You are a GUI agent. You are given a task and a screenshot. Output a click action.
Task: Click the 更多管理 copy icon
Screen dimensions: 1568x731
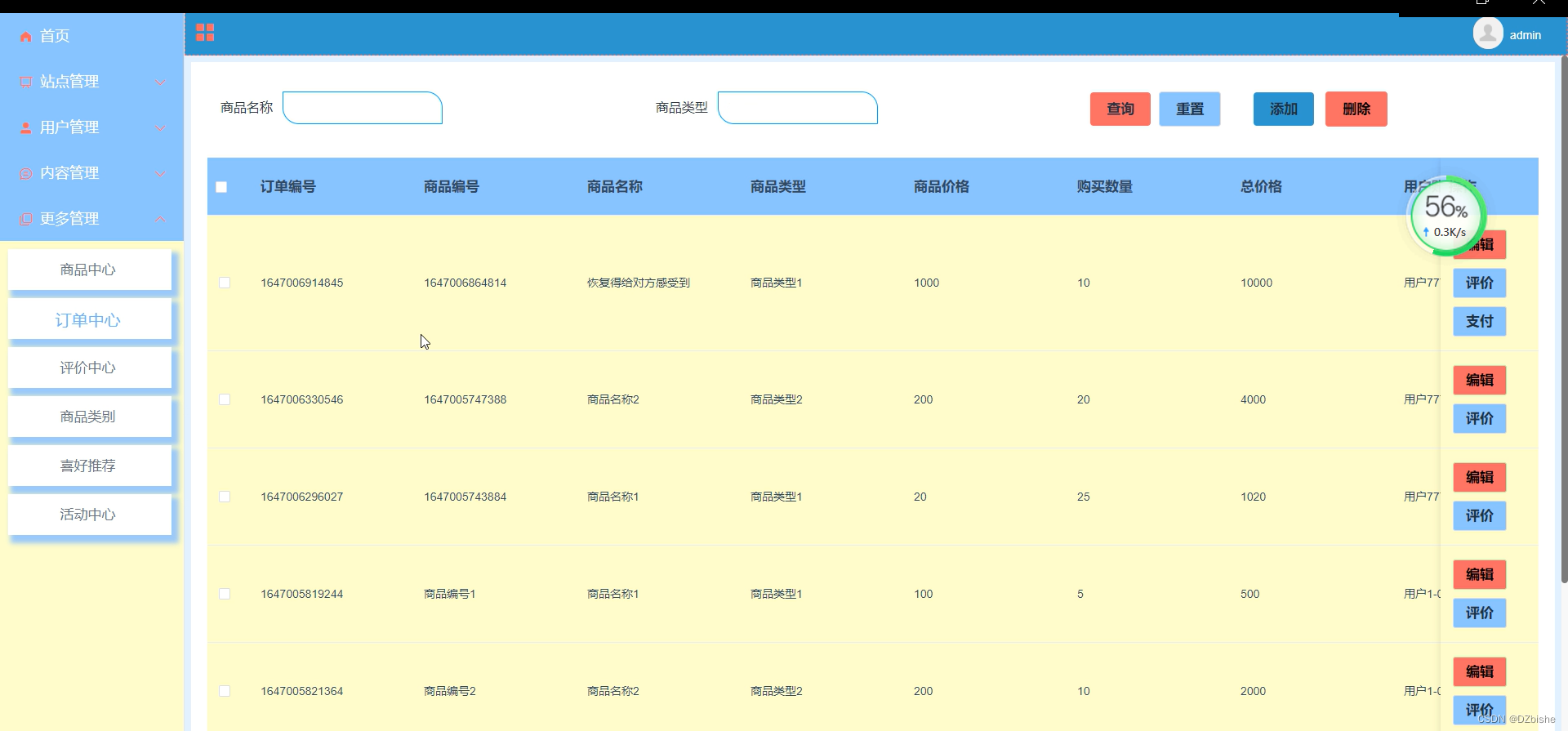coord(25,219)
